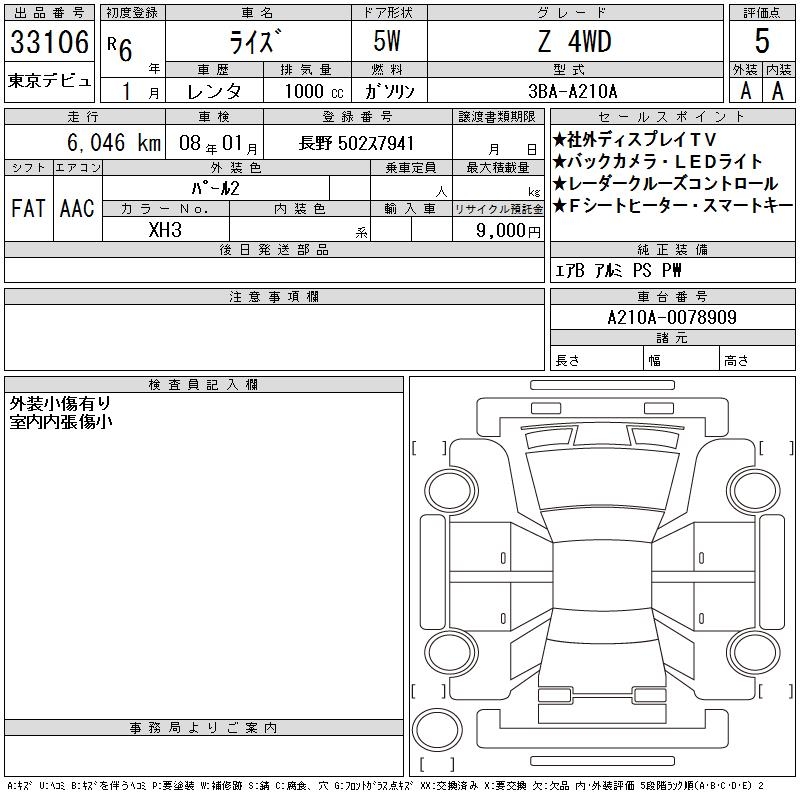The image size is (800, 800).
Task: Click the displacement value 1000 cc
Action: [314, 91]
